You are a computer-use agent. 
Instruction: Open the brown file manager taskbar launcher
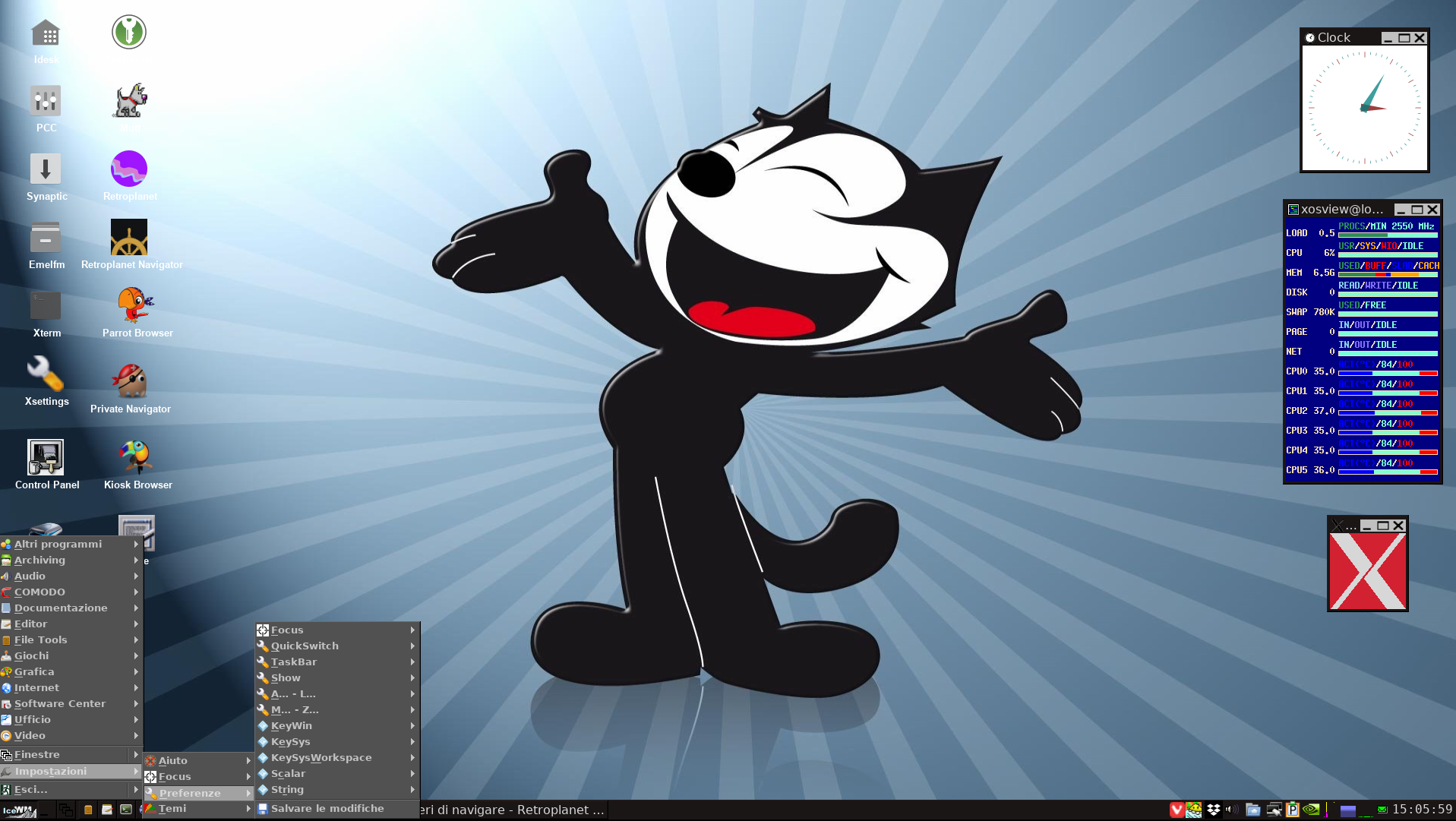pyautogui.click(x=88, y=810)
